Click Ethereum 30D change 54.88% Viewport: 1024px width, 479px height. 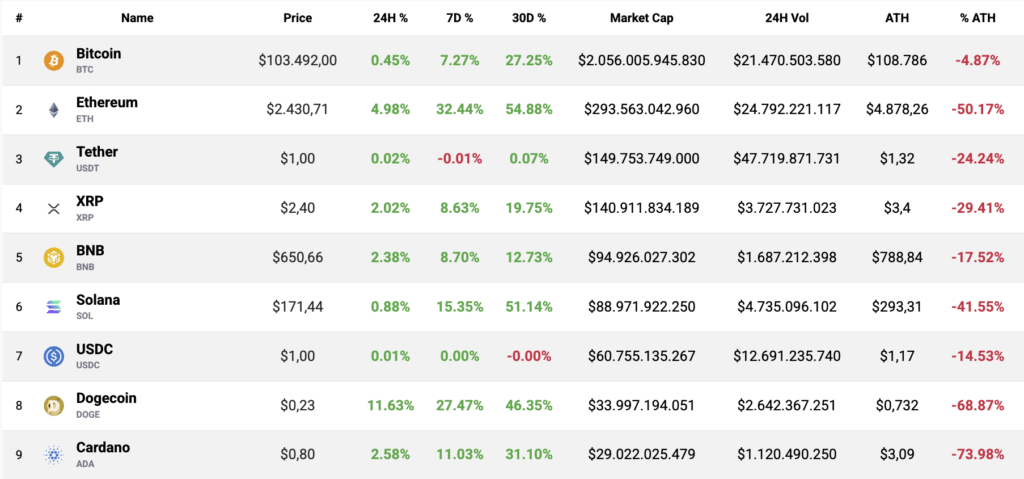(x=529, y=110)
